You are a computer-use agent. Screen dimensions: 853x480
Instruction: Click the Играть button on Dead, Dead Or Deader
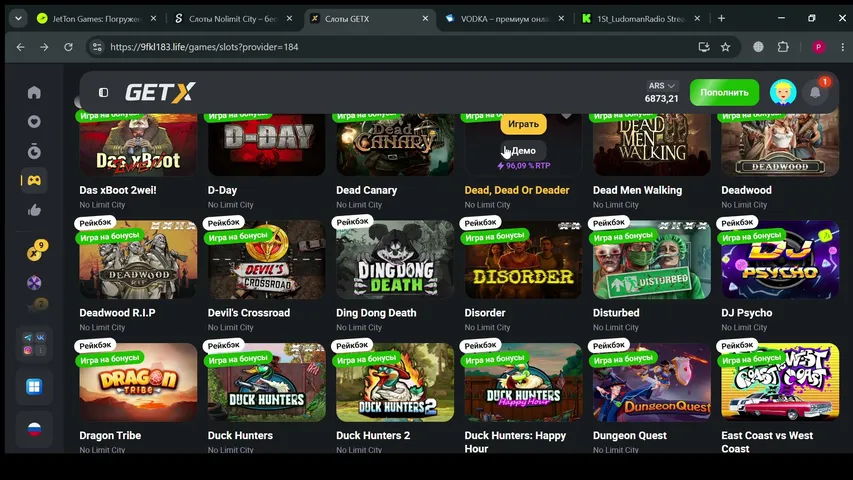coord(523,124)
